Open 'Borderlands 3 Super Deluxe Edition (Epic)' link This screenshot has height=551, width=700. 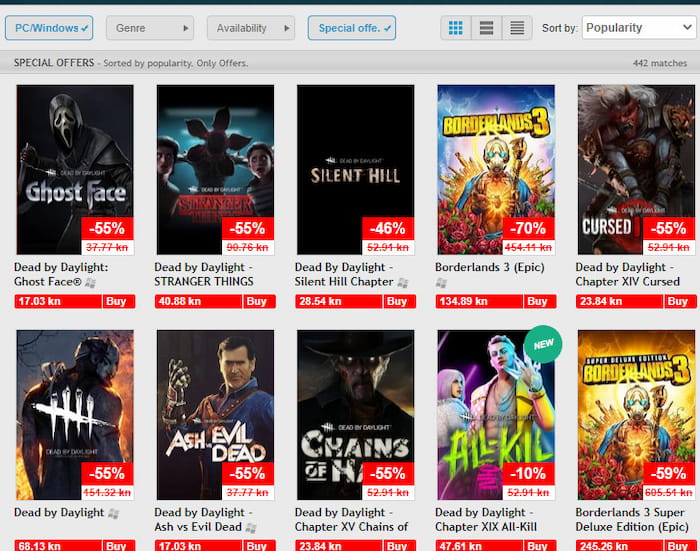(x=632, y=519)
